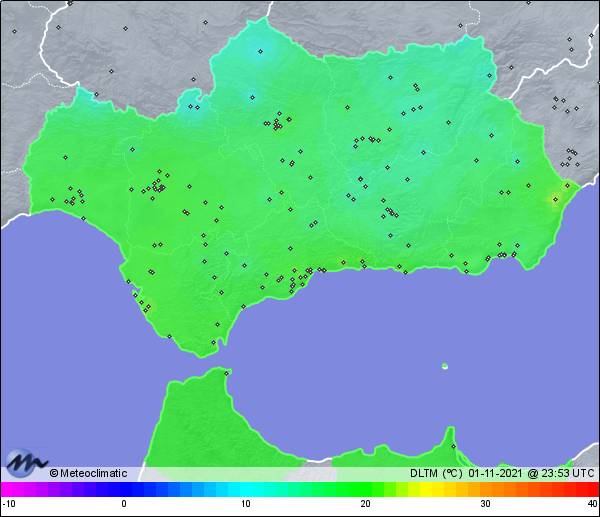Select the small island in the sea
Screen dimensions: 600x517
tap(445, 366)
